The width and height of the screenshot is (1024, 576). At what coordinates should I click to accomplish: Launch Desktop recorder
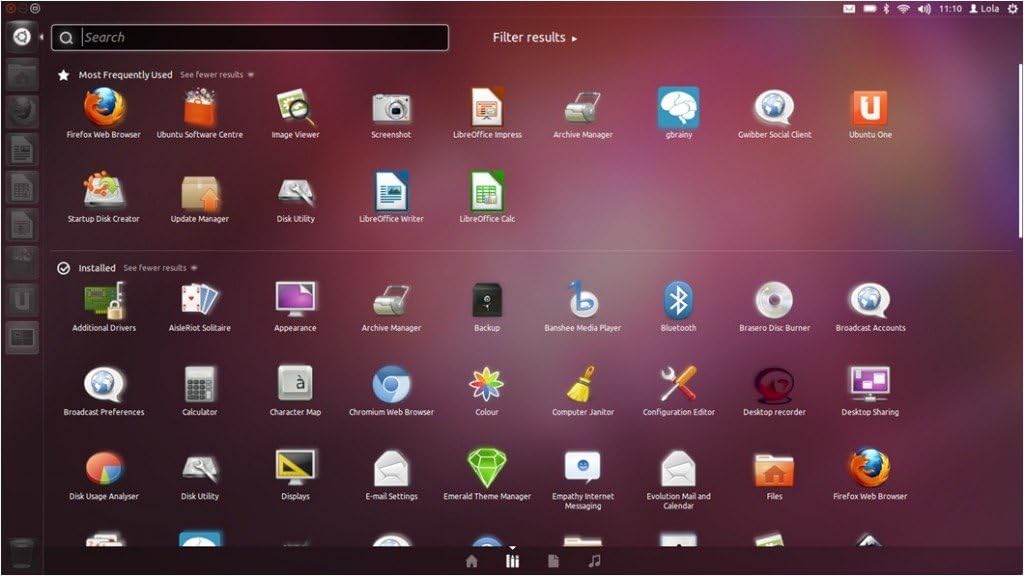tap(775, 385)
